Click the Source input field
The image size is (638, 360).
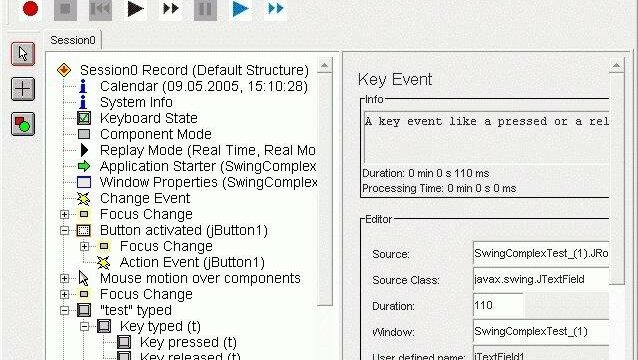[541, 254]
